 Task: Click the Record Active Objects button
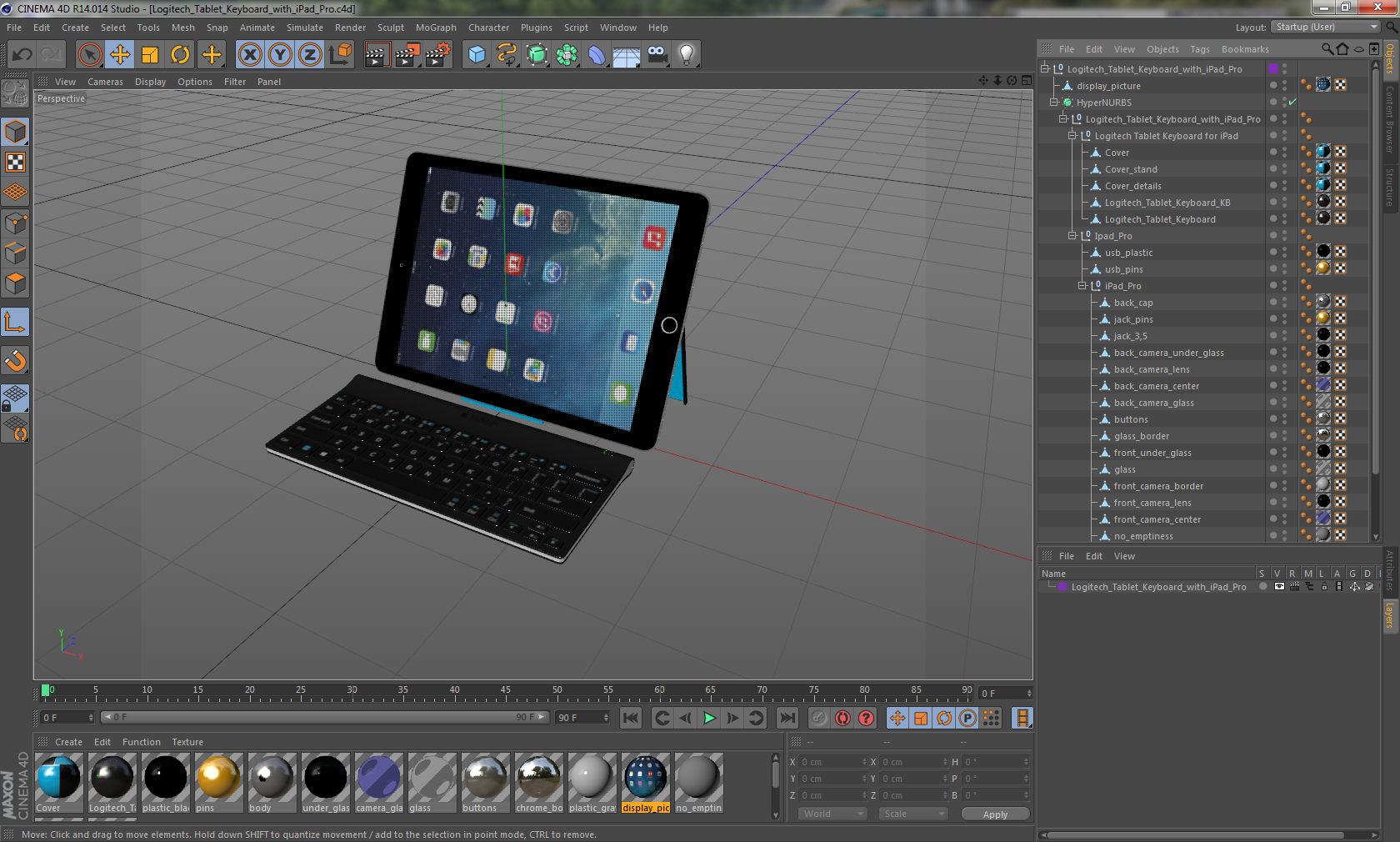[819, 718]
